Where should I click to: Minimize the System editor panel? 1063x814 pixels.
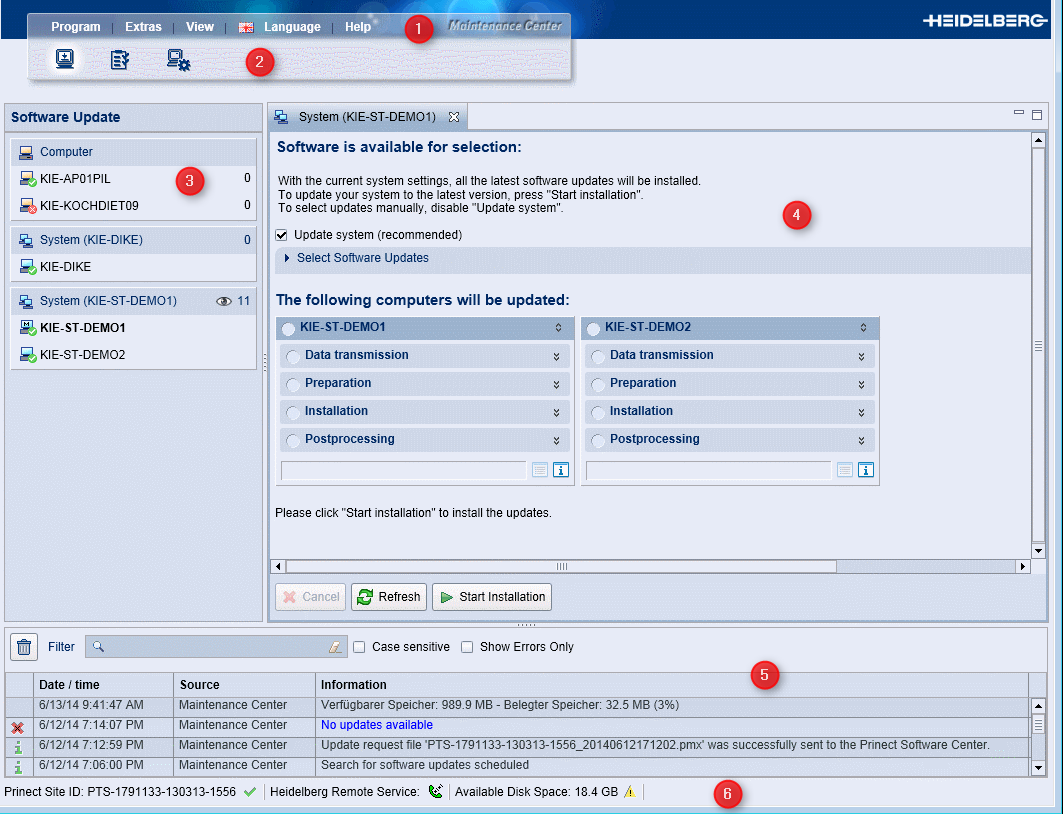pyautogui.click(x=1018, y=113)
